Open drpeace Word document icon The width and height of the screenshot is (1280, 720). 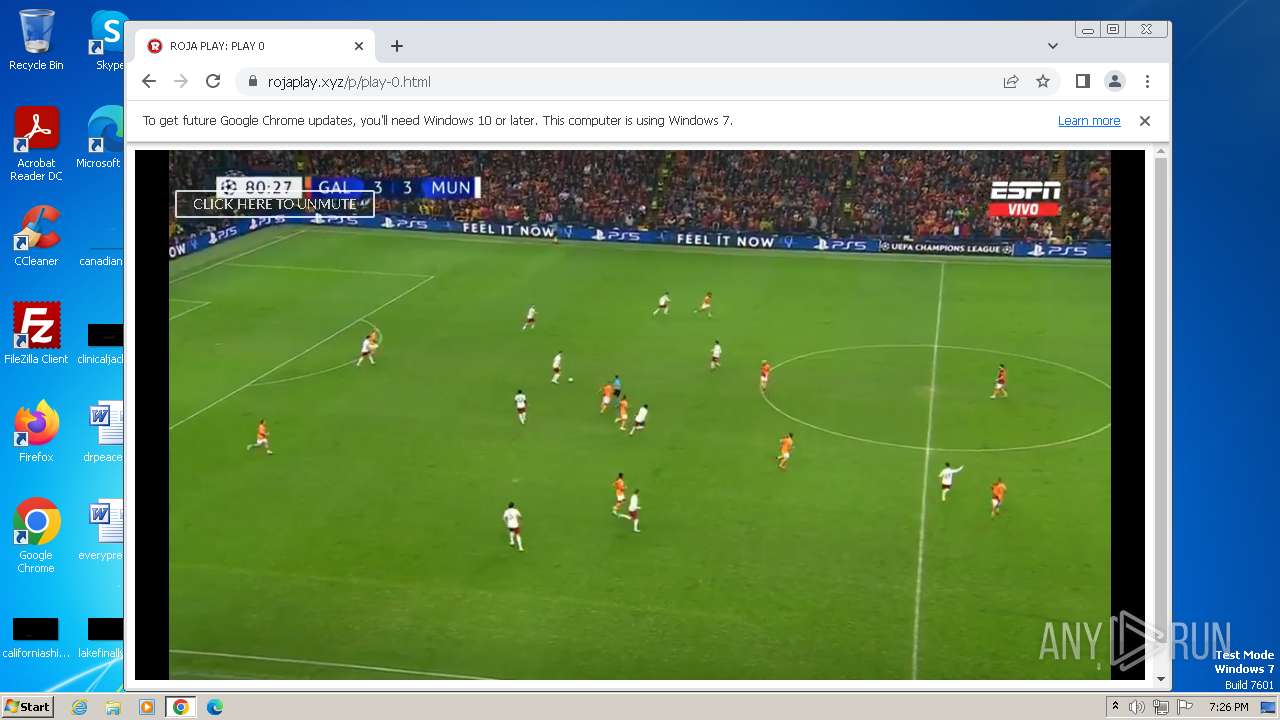(103, 432)
